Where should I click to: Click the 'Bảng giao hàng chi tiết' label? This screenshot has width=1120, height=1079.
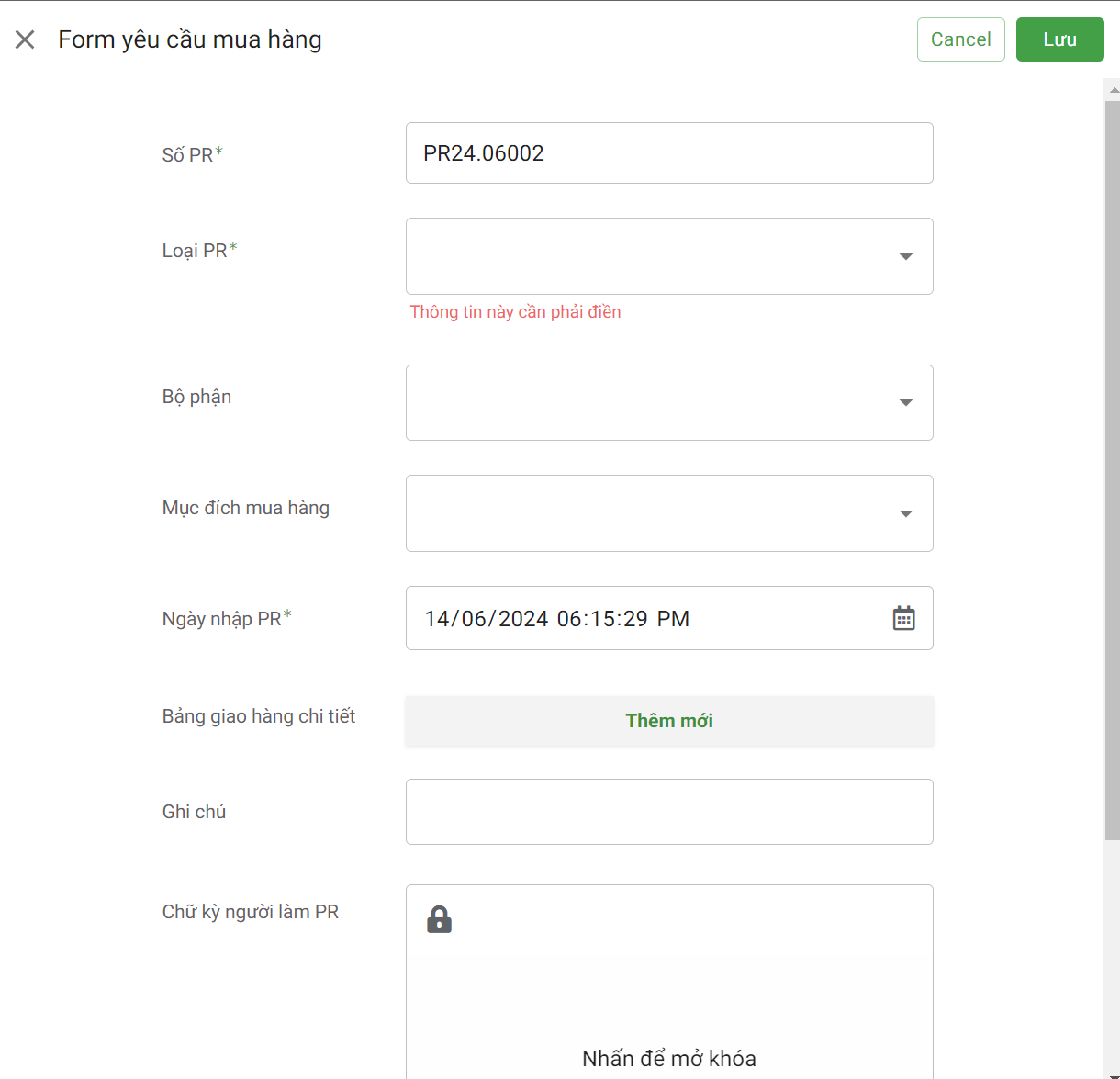(259, 716)
